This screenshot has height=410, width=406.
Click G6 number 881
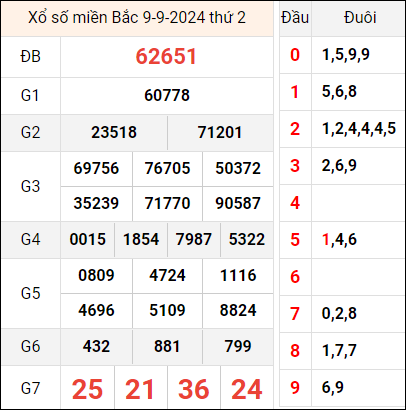tap(167, 346)
